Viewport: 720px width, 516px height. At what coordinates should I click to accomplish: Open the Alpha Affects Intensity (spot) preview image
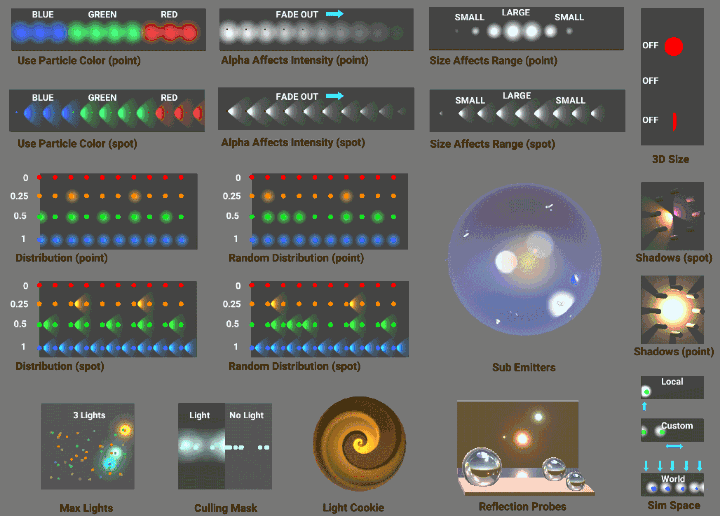coord(316,109)
